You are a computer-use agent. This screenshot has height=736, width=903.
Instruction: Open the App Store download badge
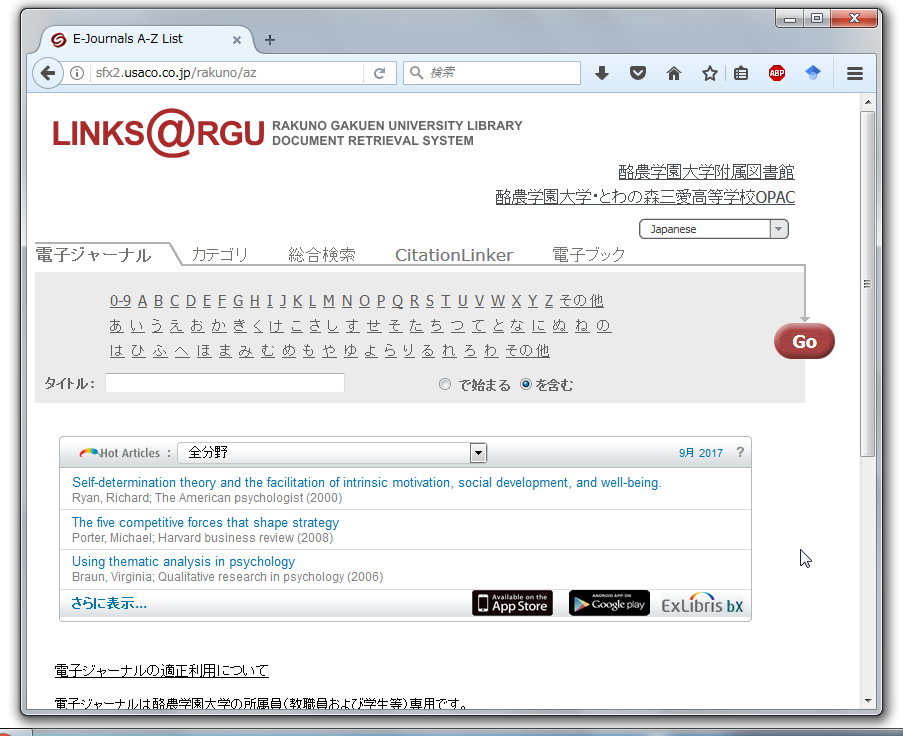pyautogui.click(x=512, y=603)
